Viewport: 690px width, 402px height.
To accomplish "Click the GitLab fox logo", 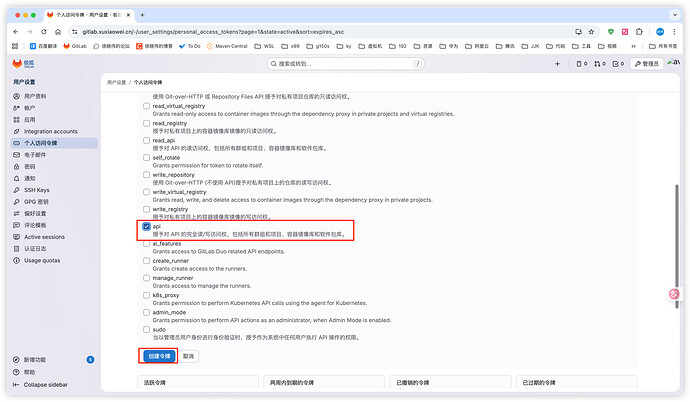I will coord(15,63).
